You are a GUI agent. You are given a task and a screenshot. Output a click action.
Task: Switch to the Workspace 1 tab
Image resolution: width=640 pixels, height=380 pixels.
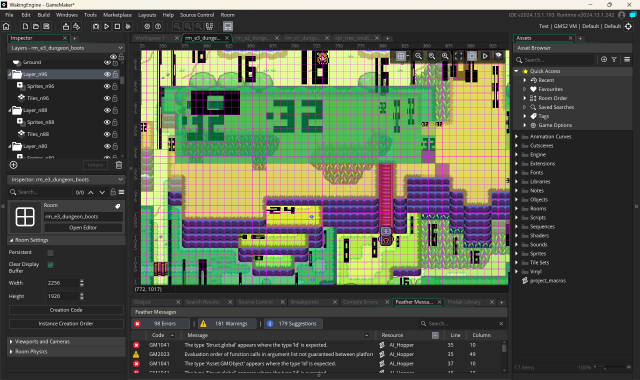click(149, 38)
